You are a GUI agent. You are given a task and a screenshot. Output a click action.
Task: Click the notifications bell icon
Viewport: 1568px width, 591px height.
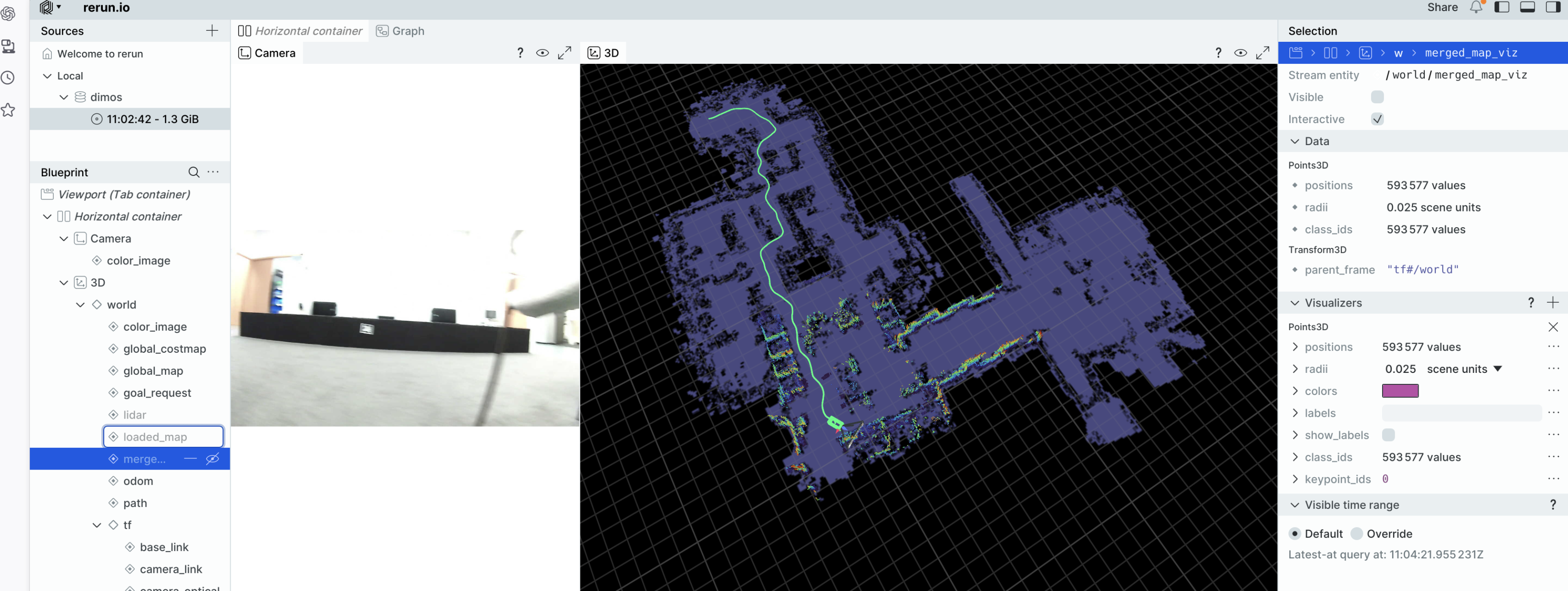pos(1476,7)
